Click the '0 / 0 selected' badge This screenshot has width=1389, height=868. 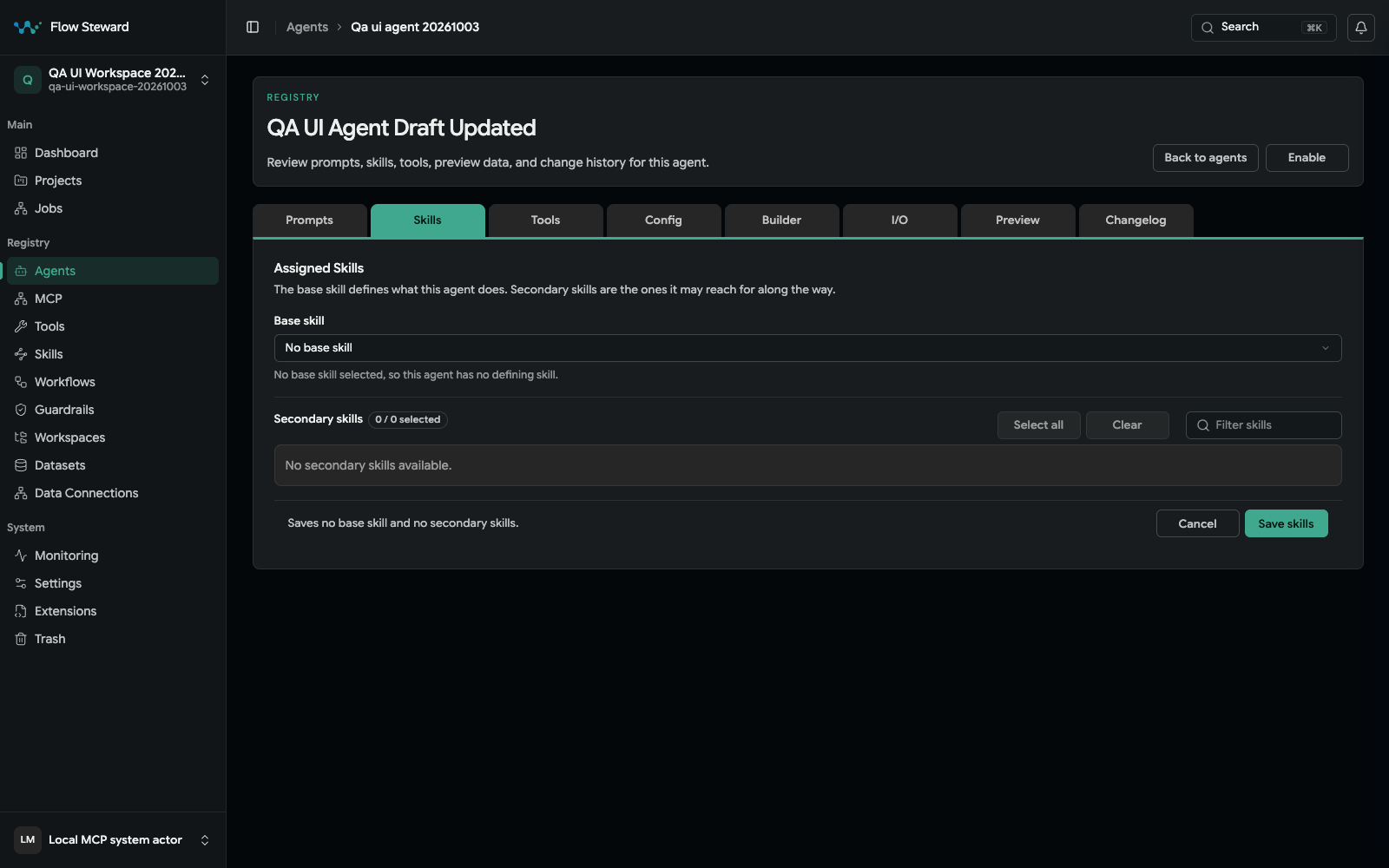point(408,419)
